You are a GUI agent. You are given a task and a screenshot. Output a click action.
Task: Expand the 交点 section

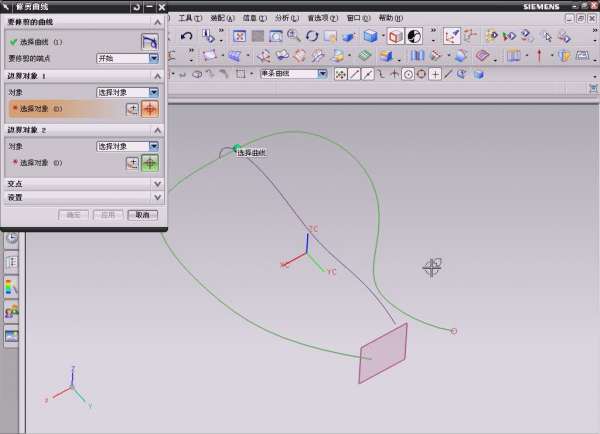82,184
